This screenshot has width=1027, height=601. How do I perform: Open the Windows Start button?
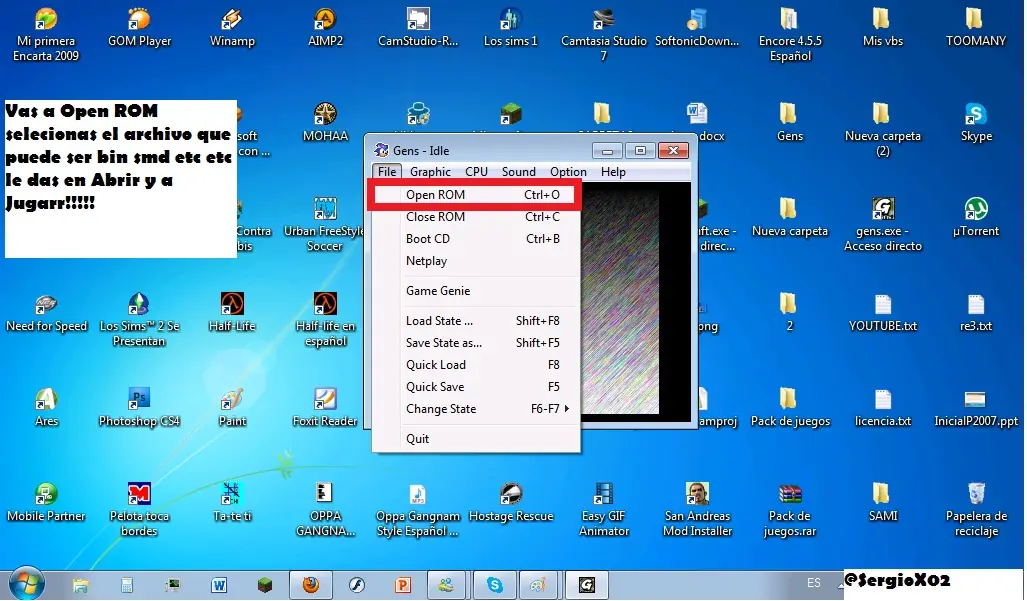pos(27,583)
